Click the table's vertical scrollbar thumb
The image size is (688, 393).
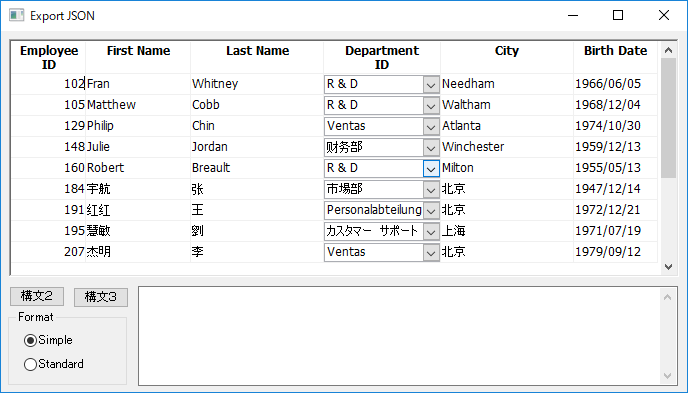tap(668, 118)
